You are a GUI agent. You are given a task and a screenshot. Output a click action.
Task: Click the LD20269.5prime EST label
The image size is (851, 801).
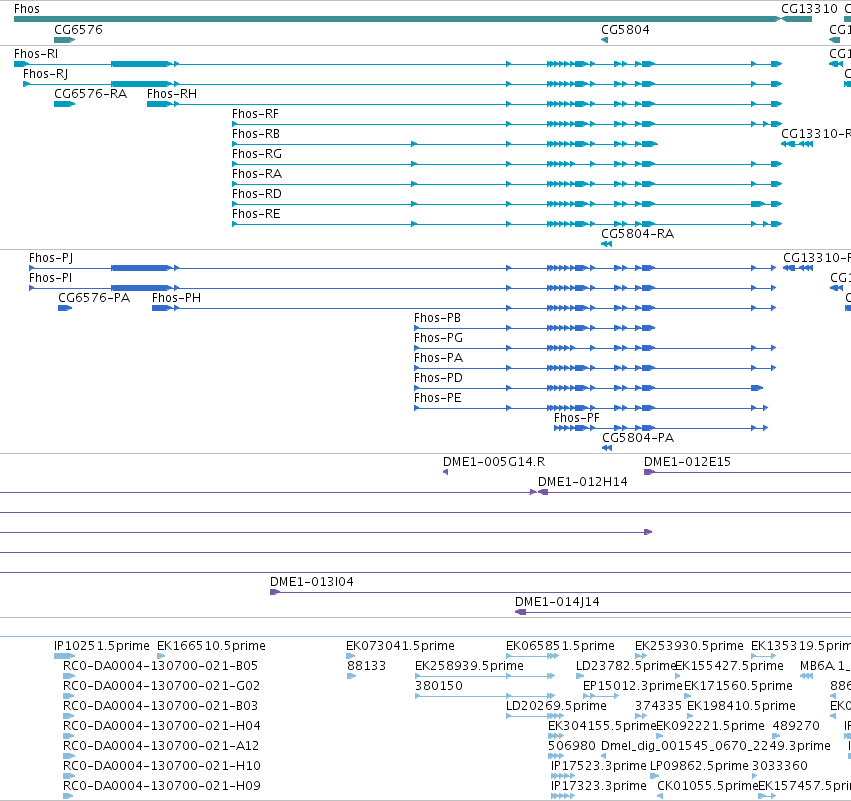coord(556,706)
